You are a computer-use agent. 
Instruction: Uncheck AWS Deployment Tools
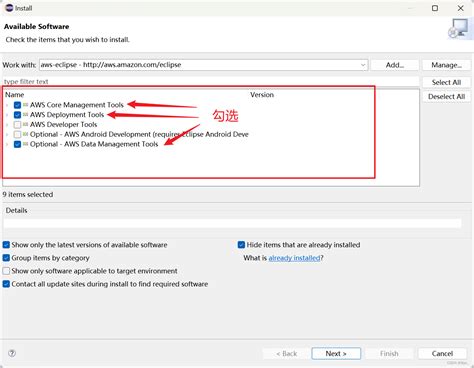17,115
